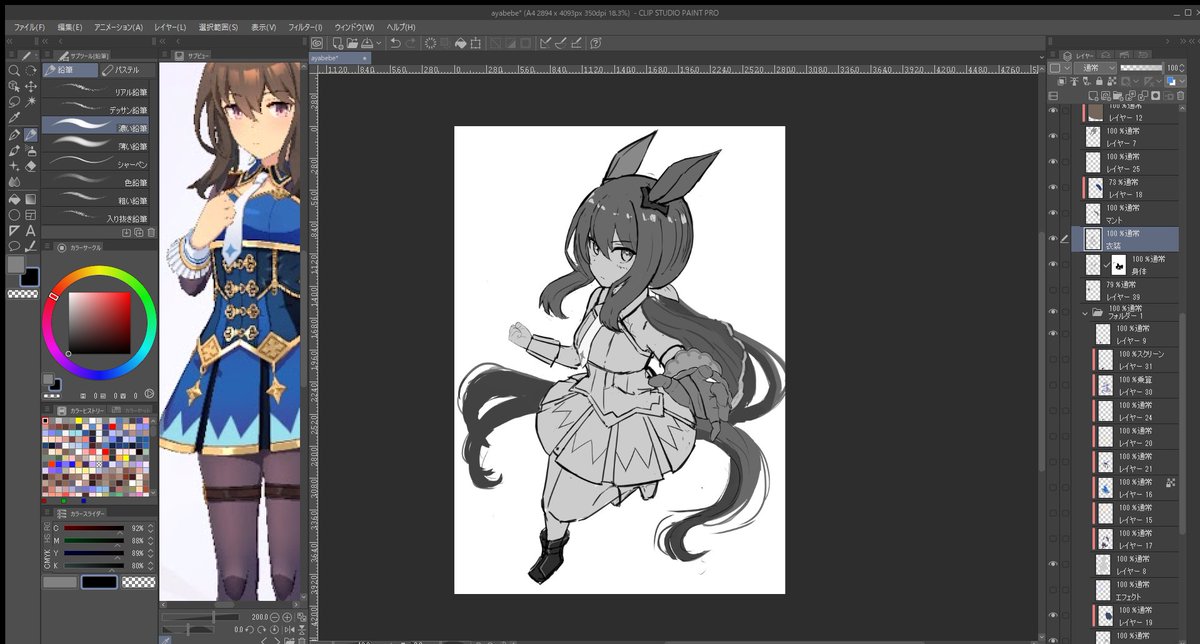Select リアル鉛筆 brush
Viewport: 1200px width, 644px height.
tap(97, 91)
